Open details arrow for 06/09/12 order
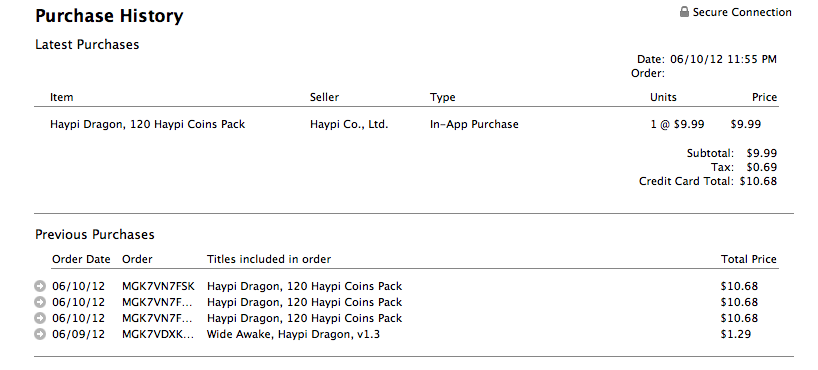This screenshot has width=818, height=370. coord(40,334)
